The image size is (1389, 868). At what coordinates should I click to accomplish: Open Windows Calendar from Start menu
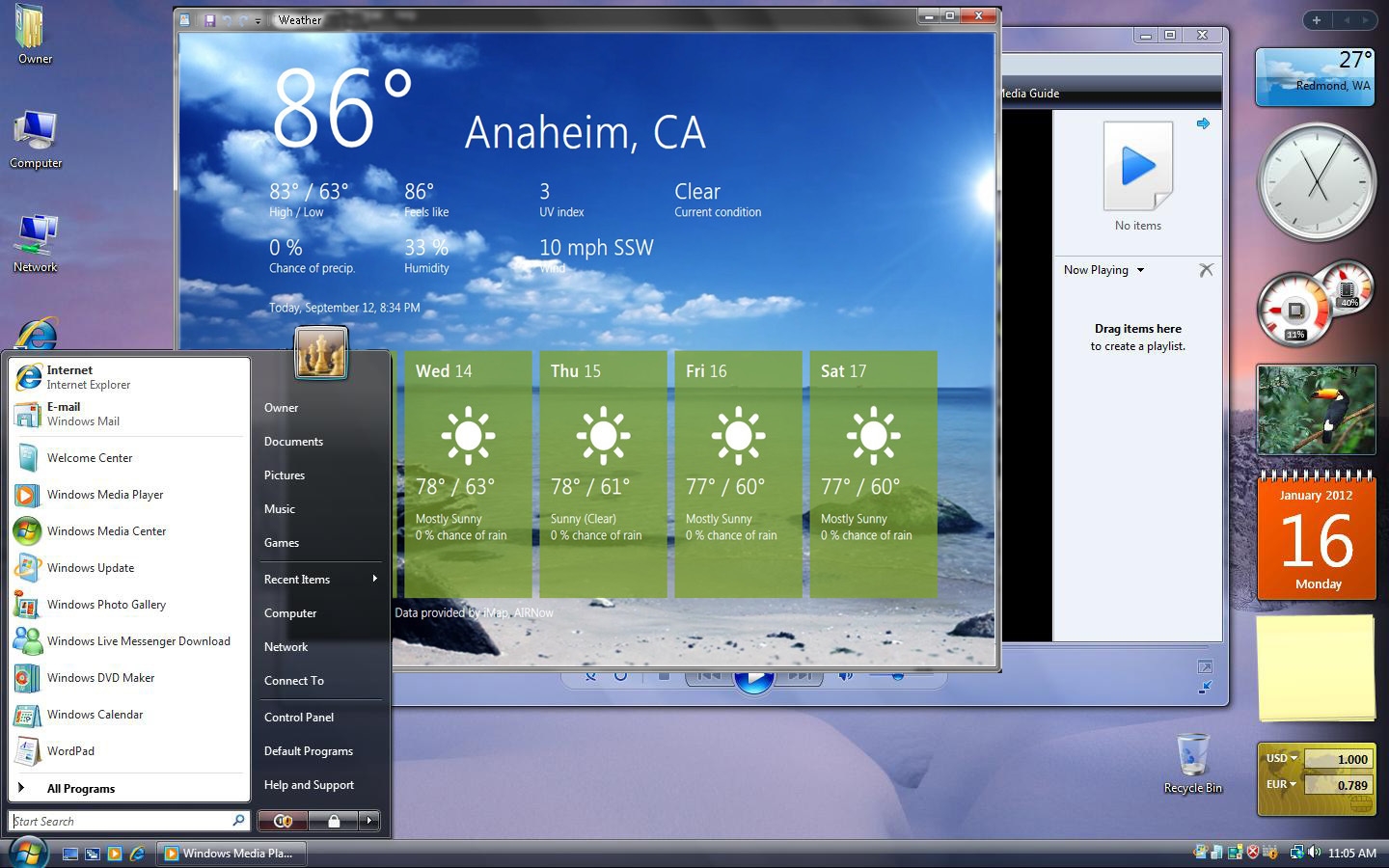click(129, 715)
